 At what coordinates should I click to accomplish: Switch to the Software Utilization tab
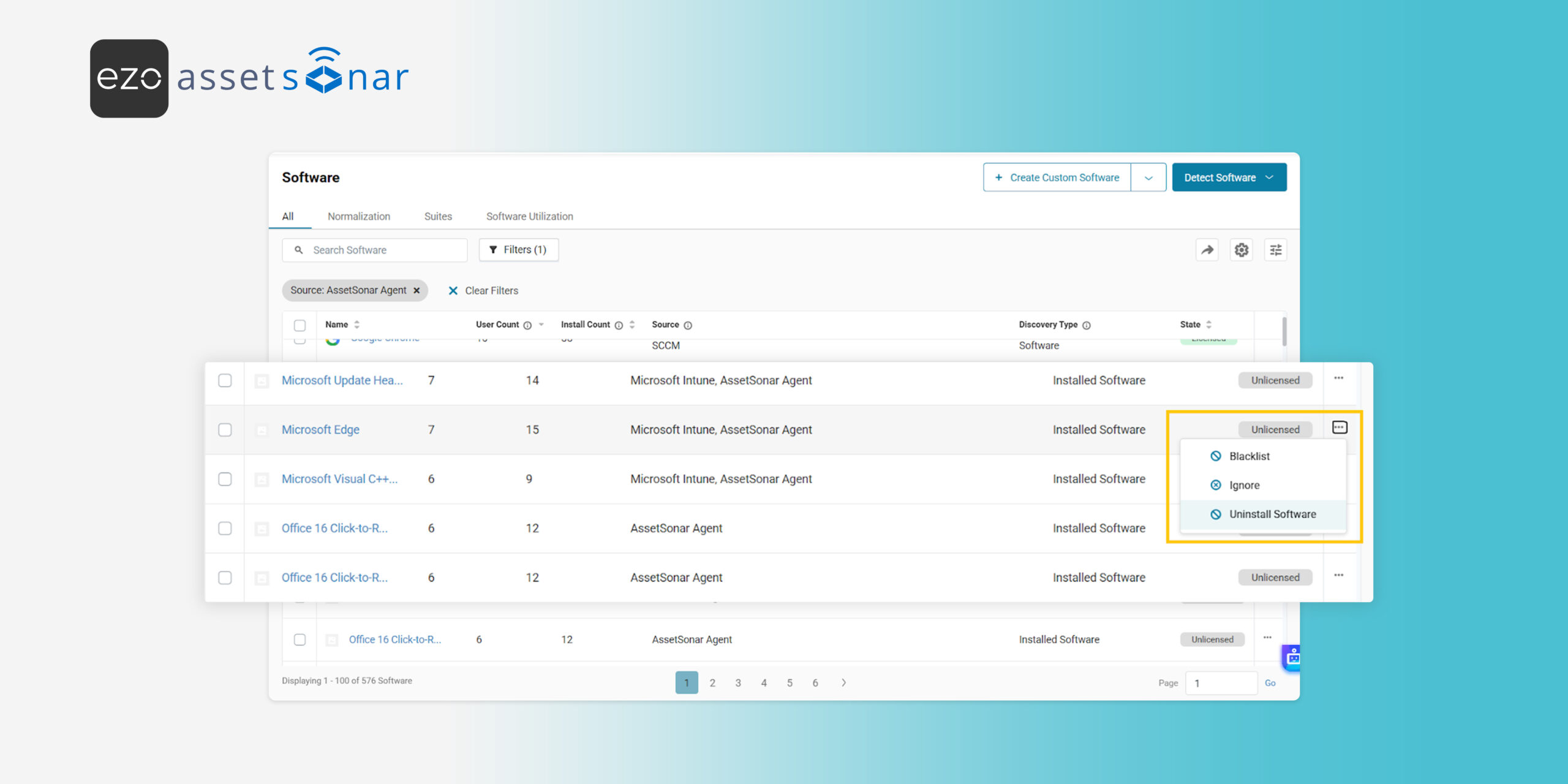pos(529,216)
